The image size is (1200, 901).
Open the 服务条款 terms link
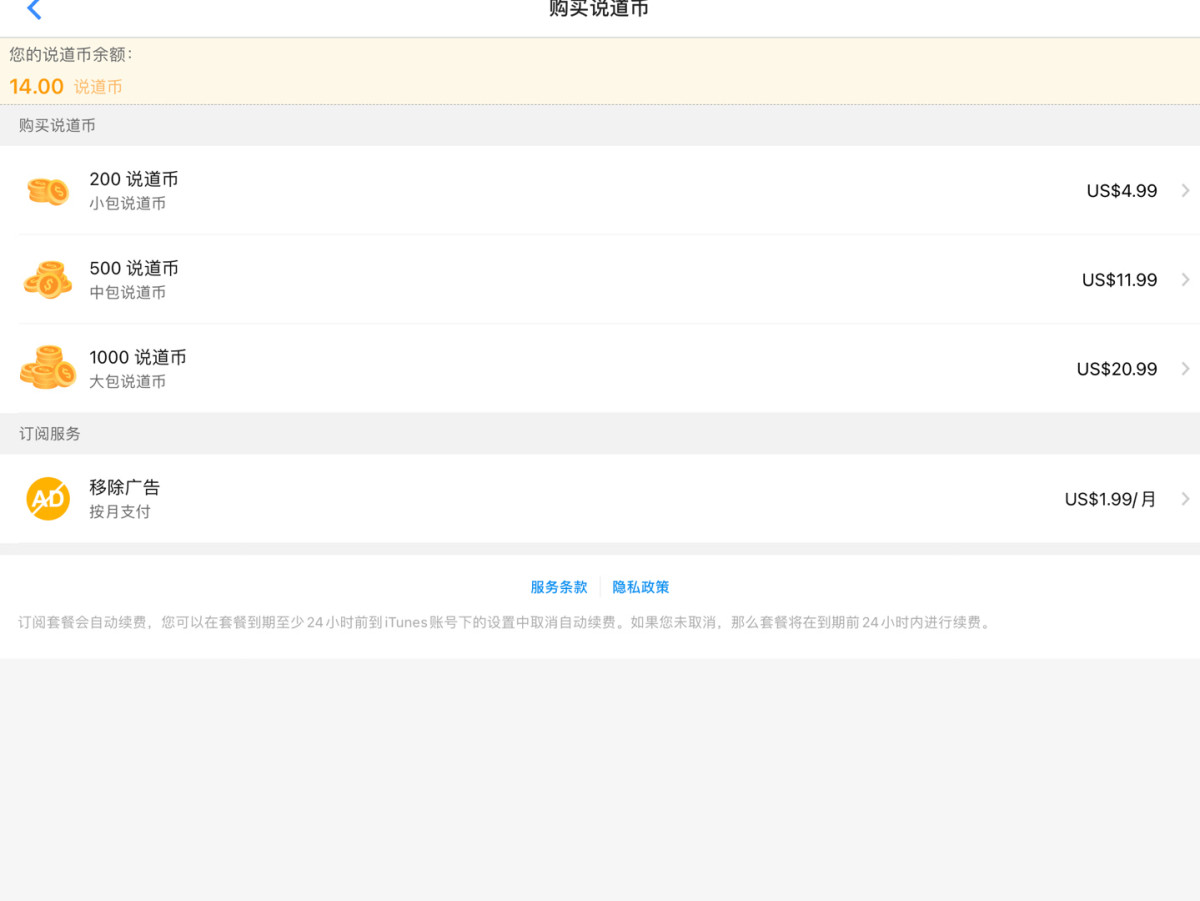[559, 587]
